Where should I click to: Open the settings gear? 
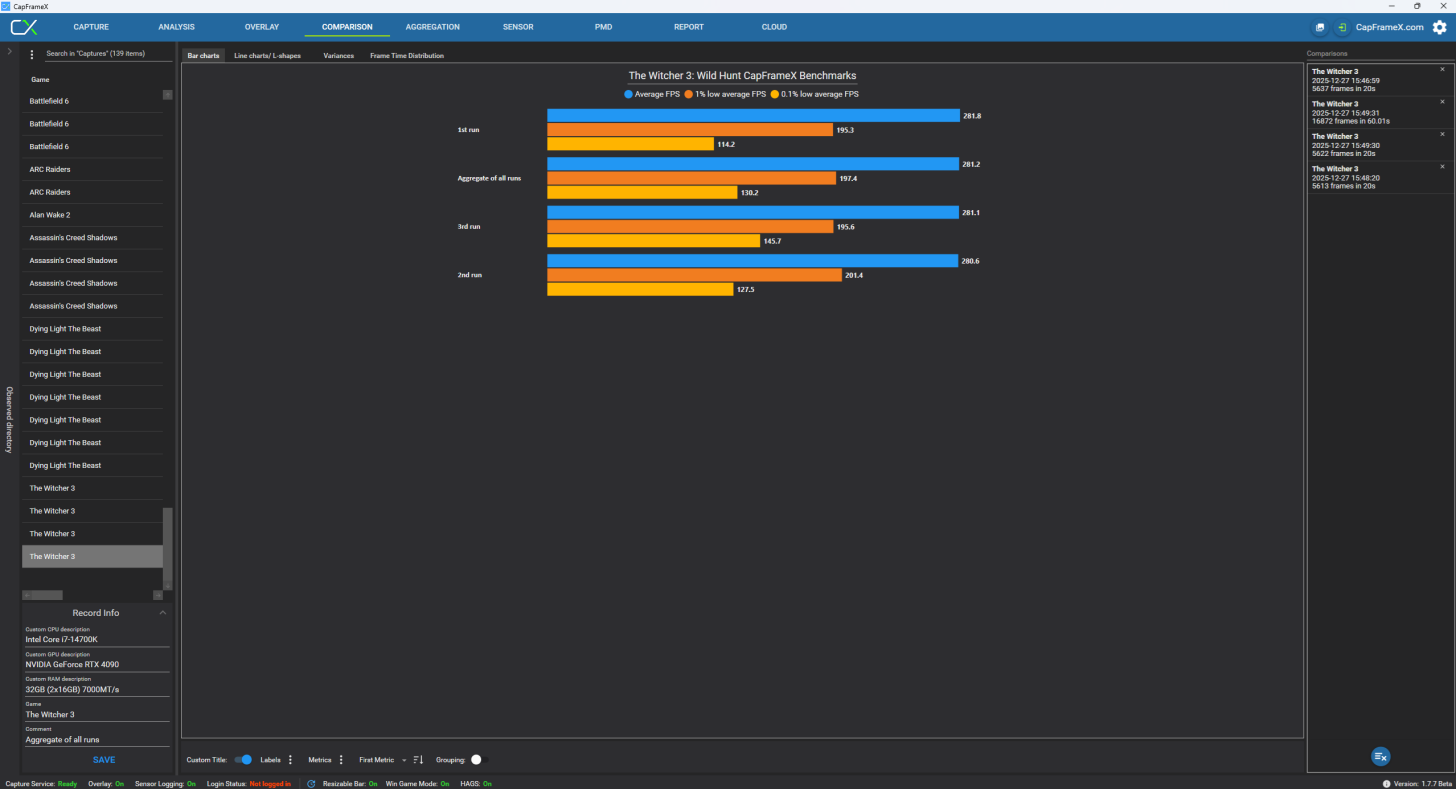point(1439,27)
